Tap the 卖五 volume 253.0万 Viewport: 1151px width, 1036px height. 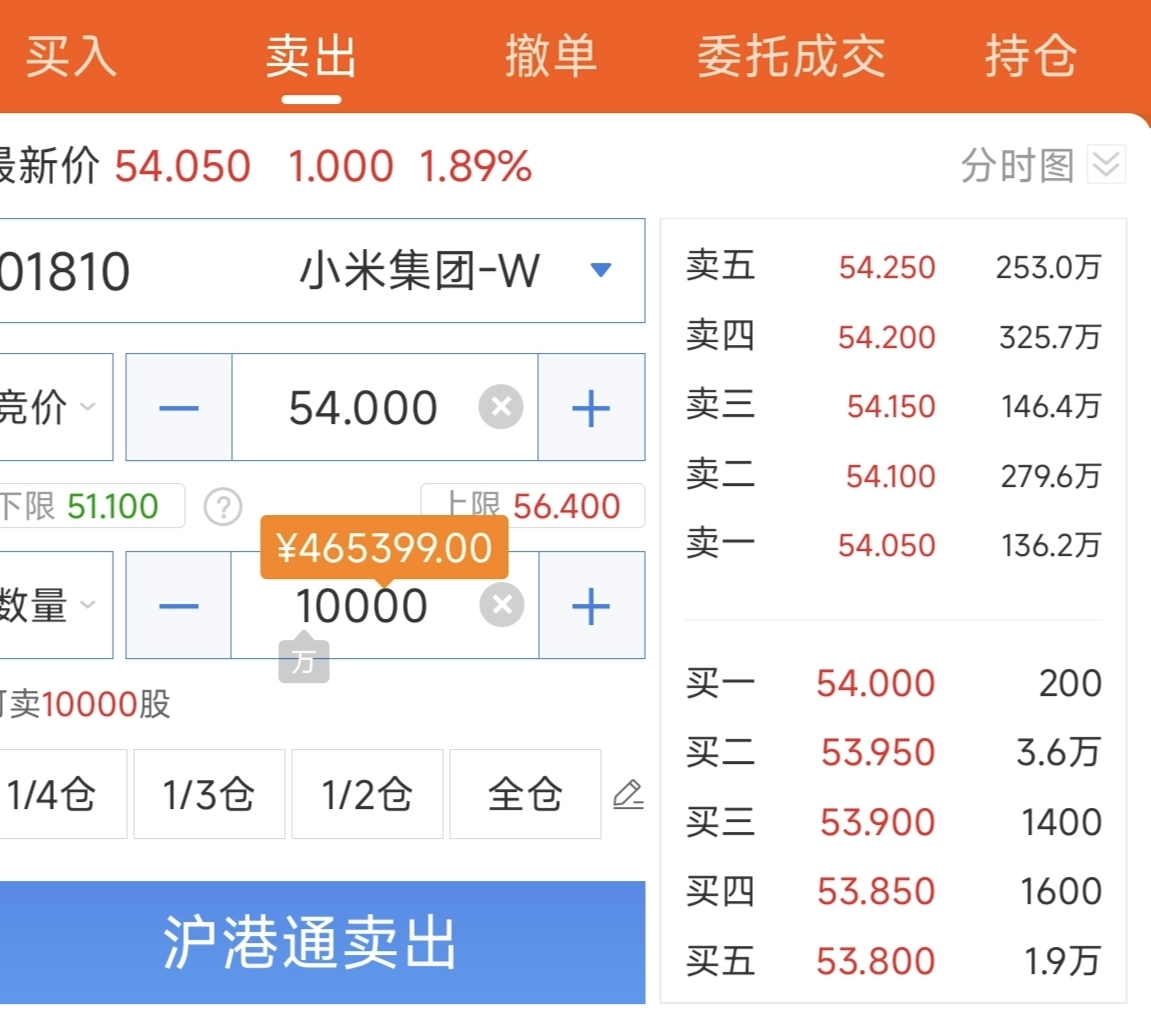click(x=1048, y=267)
